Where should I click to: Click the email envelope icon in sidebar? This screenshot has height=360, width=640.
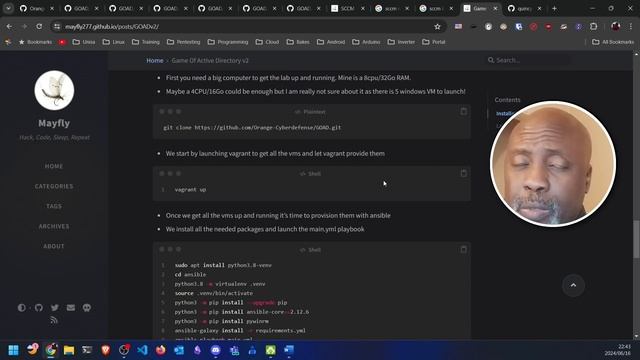71,308
